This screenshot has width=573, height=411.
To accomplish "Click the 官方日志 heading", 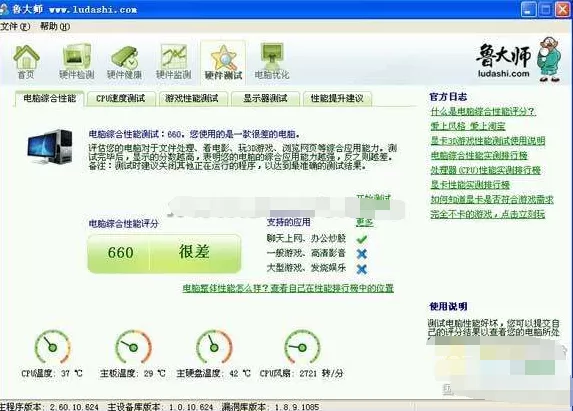I will pos(448,97).
